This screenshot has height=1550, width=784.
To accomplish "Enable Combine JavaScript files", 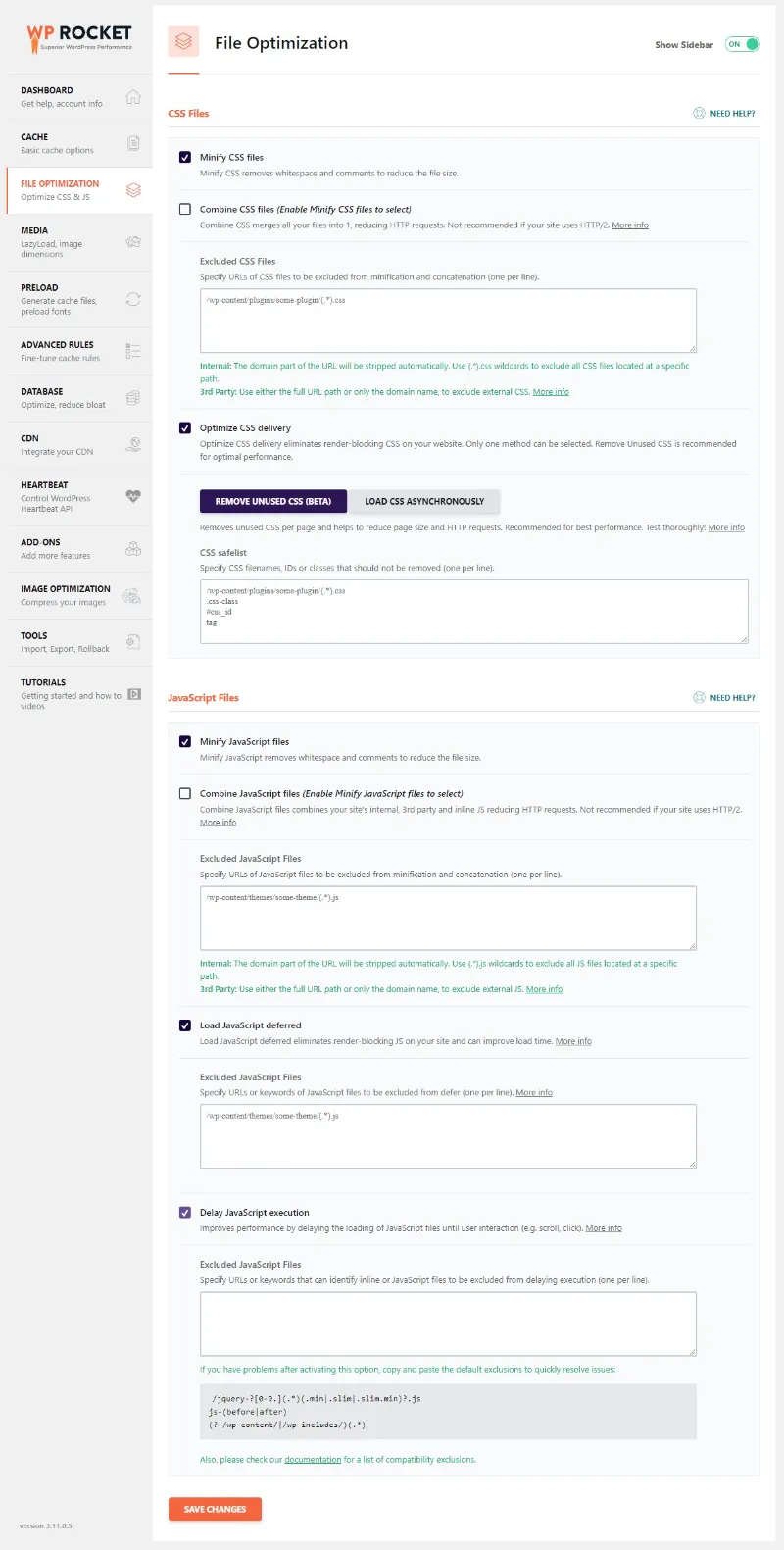I will pyautogui.click(x=185, y=793).
